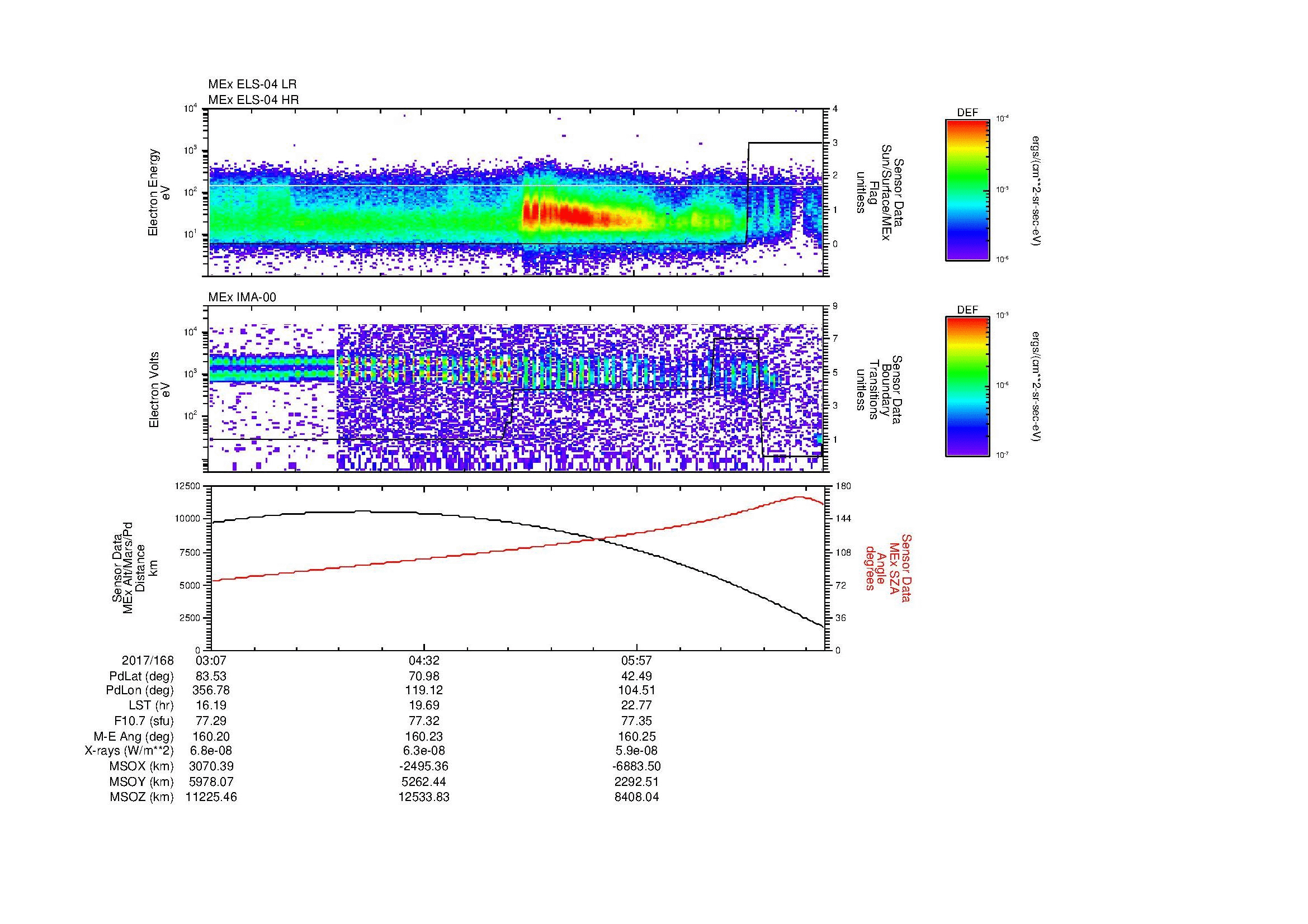Image resolution: width=1308 pixels, height=924 pixels.
Task: Click the PdLat value 70.98
Action: (x=424, y=676)
